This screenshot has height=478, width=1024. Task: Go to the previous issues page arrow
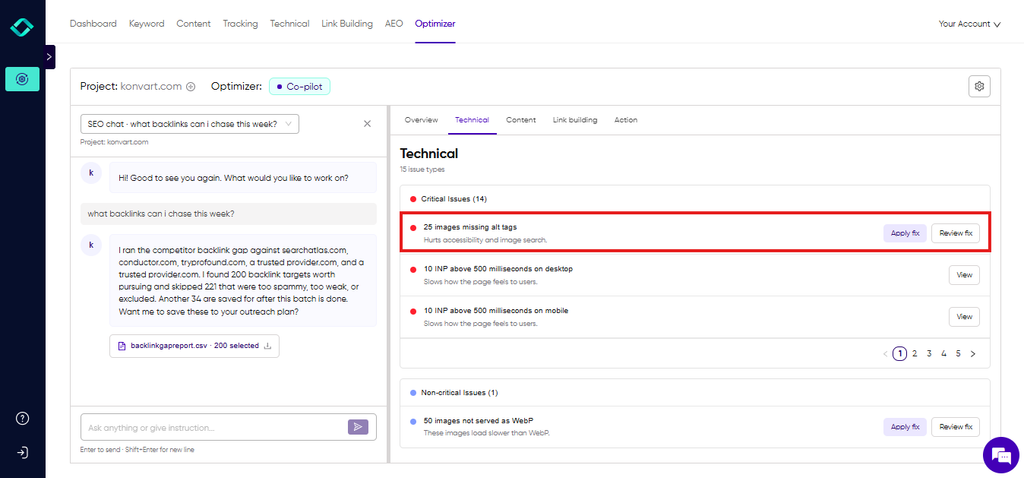point(885,354)
